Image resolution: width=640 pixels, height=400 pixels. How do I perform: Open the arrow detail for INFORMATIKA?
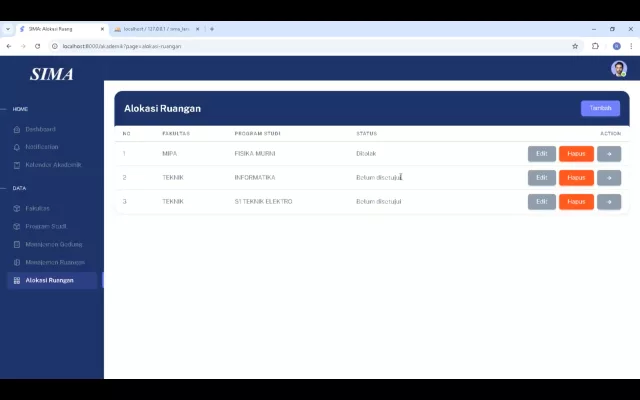pyautogui.click(x=609, y=178)
